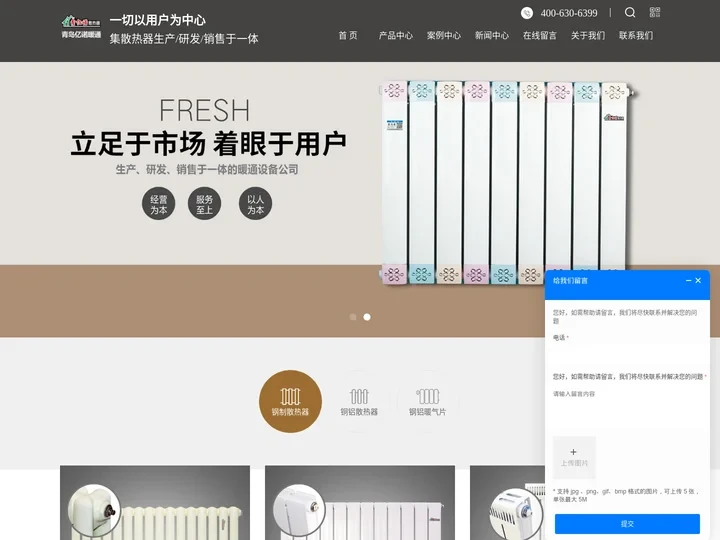
Task: Click the 经营为本 round badge
Action: (158, 203)
